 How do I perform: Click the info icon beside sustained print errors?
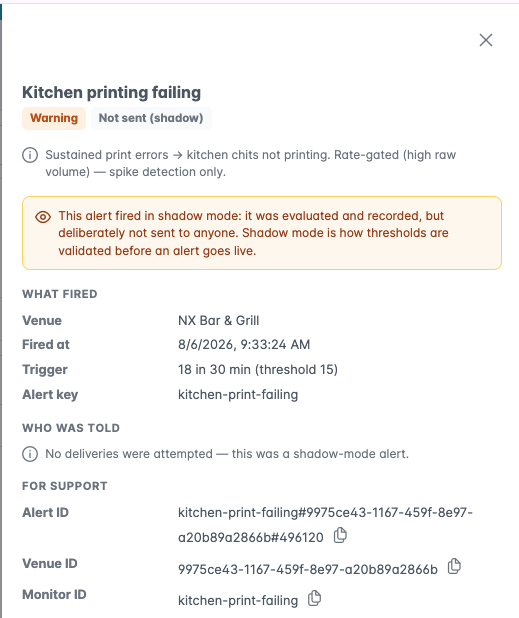pyautogui.click(x=30, y=155)
